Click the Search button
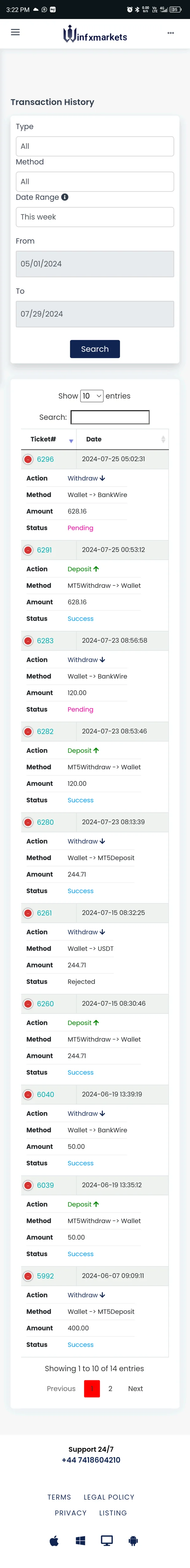 pos(95,349)
